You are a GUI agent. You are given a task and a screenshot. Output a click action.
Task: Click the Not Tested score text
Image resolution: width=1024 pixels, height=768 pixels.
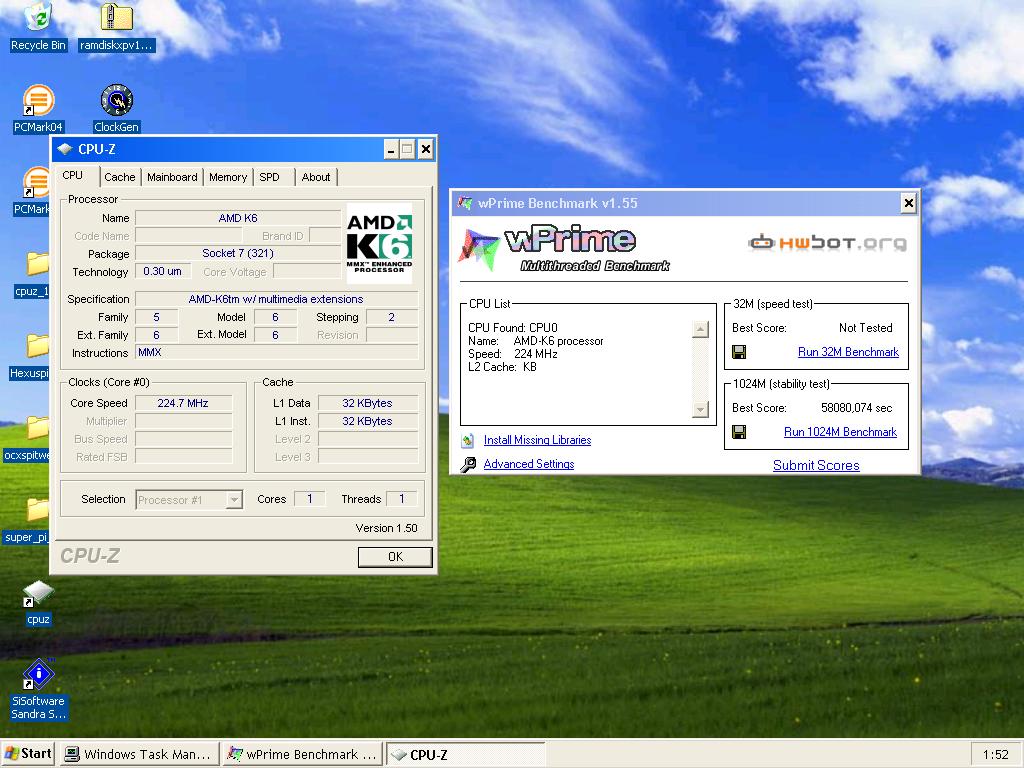tap(865, 328)
